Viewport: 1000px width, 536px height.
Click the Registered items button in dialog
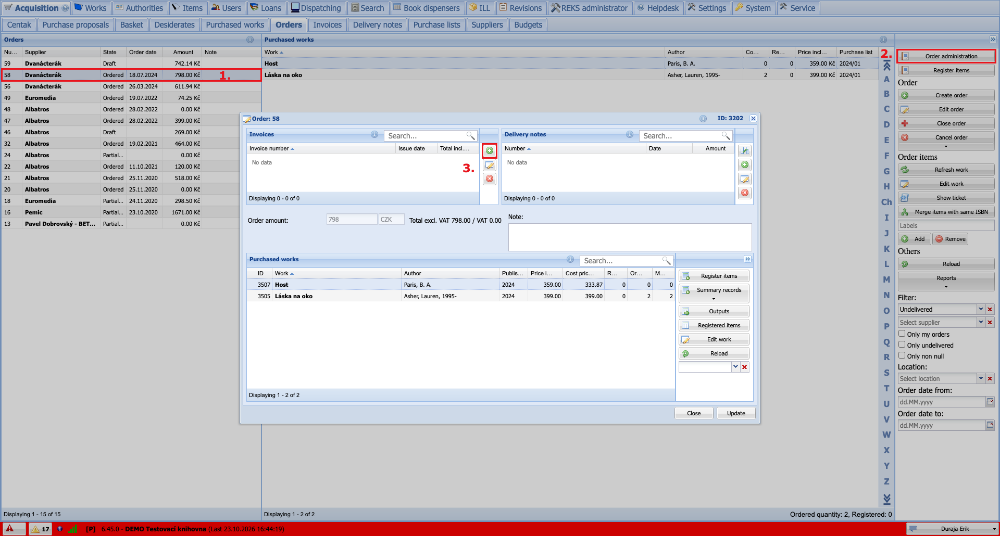click(714, 325)
